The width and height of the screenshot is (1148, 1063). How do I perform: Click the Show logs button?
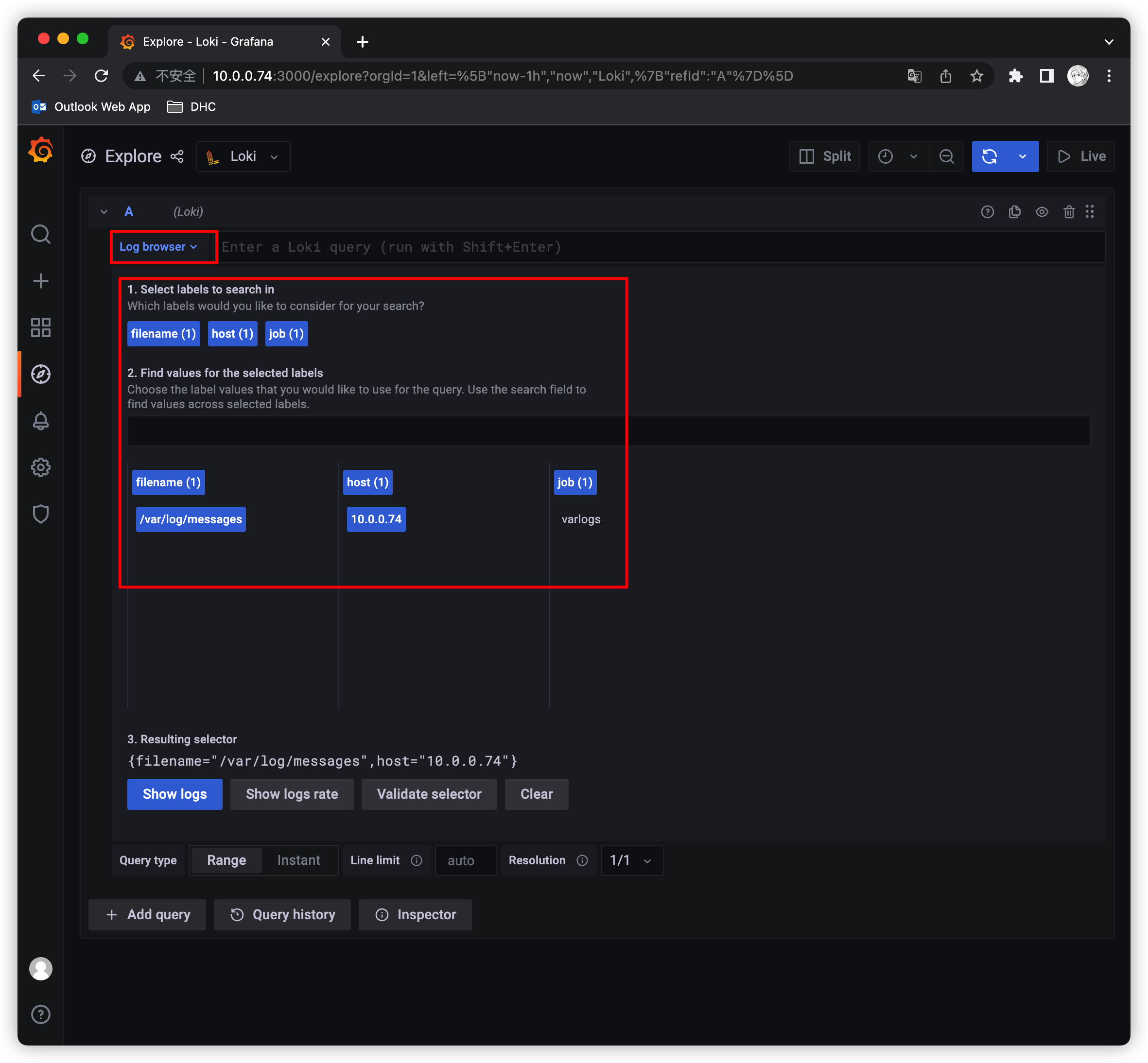[x=174, y=794]
